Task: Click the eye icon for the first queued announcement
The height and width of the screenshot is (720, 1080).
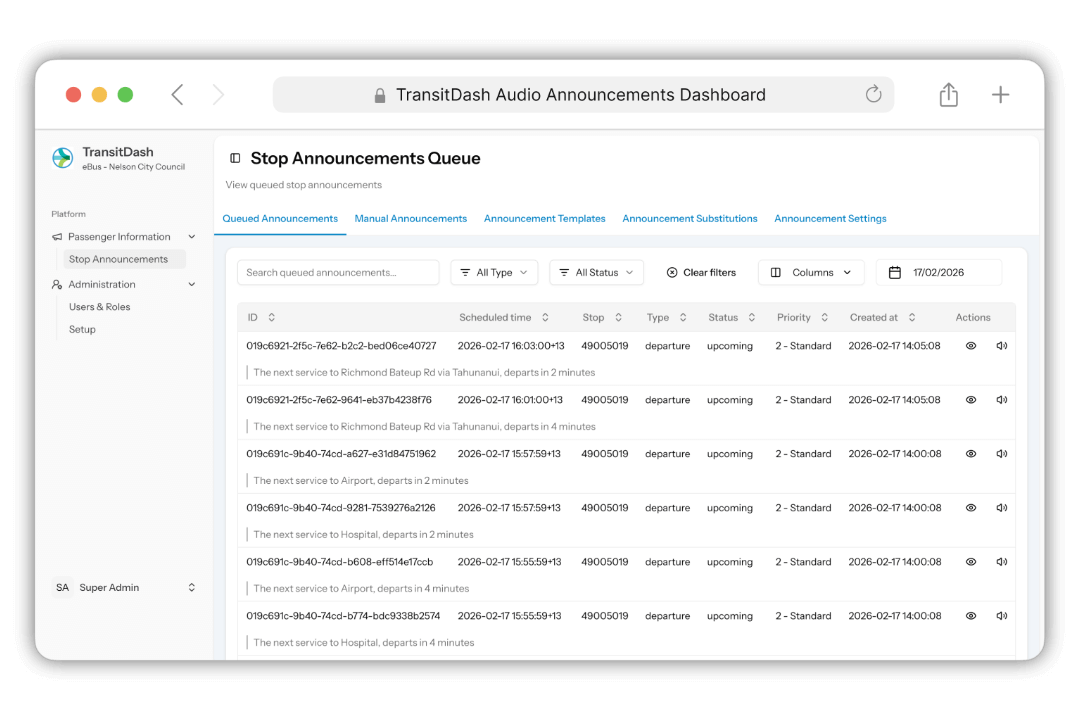Action: (x=970, y=345)
